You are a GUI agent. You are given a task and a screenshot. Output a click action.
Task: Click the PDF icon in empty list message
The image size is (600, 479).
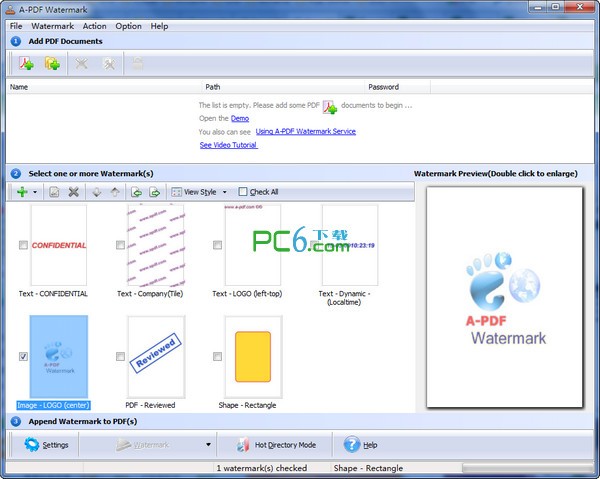(x=329, y=107)
